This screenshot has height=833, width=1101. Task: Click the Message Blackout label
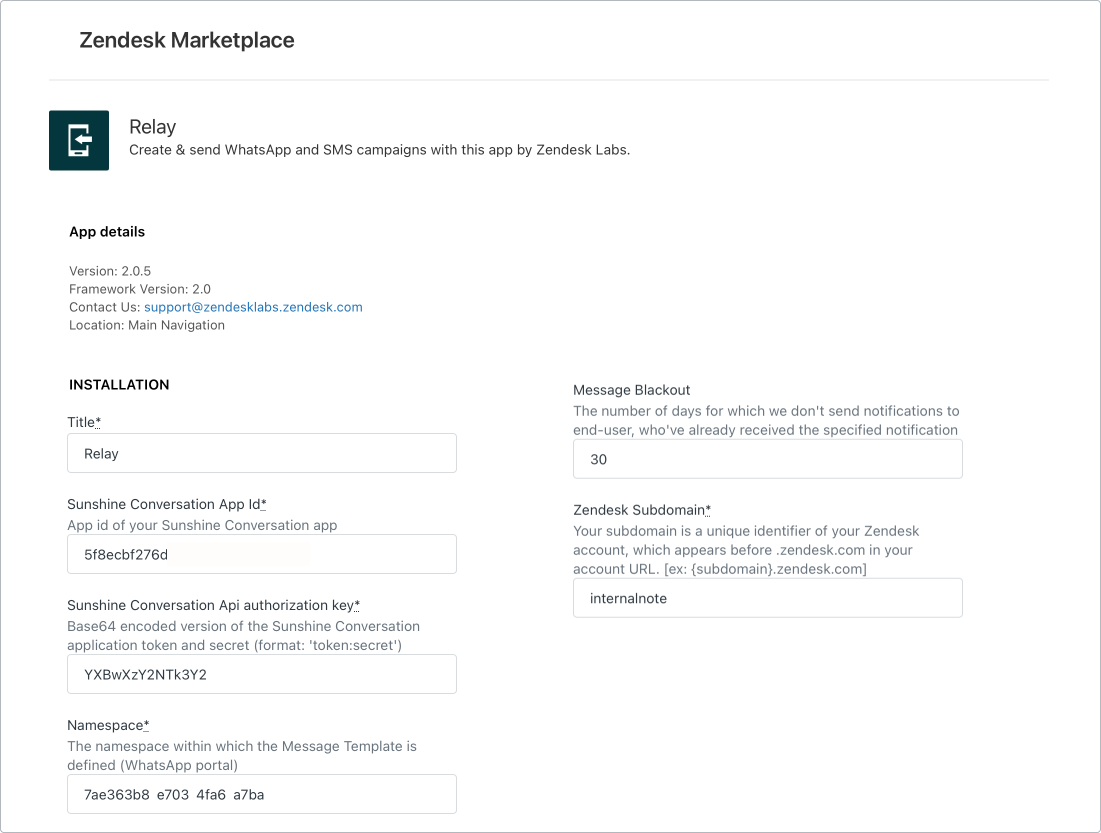point(632,390)
